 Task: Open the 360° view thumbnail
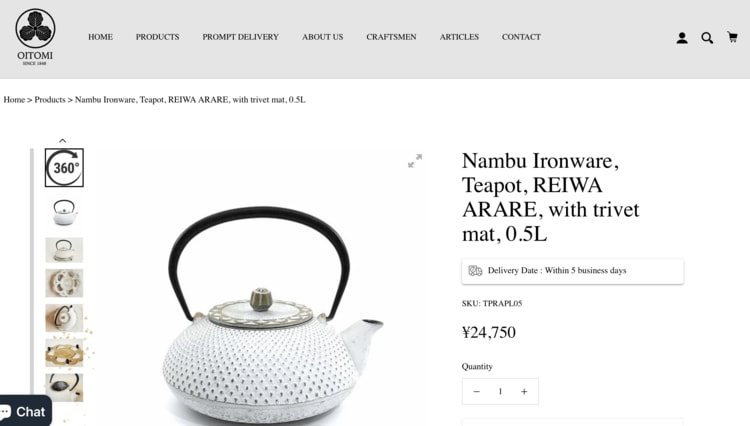pyautogui.click(x=64, y=167)
